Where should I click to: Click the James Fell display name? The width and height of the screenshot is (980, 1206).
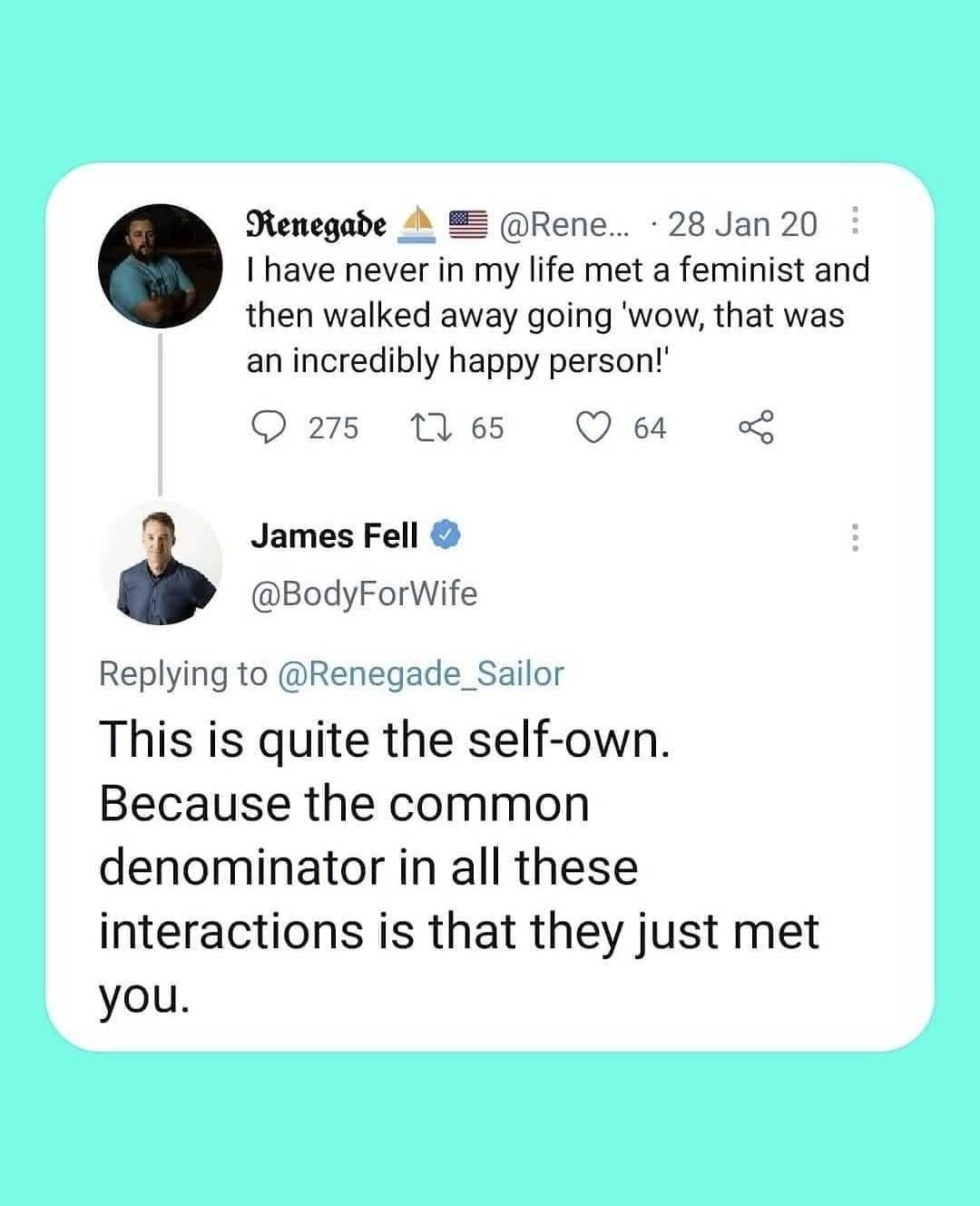(x=334, y=535)
